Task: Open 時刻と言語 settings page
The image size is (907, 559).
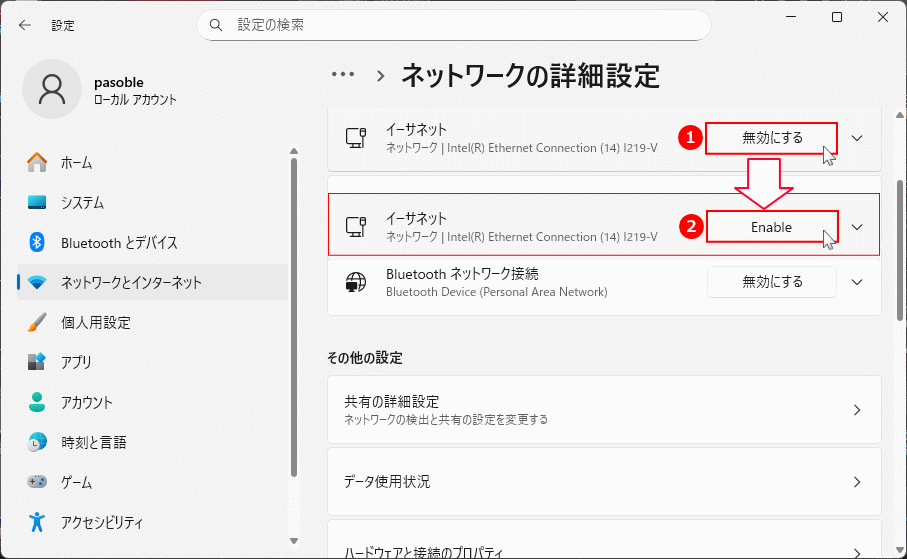Action: click(x=153, y=442)
